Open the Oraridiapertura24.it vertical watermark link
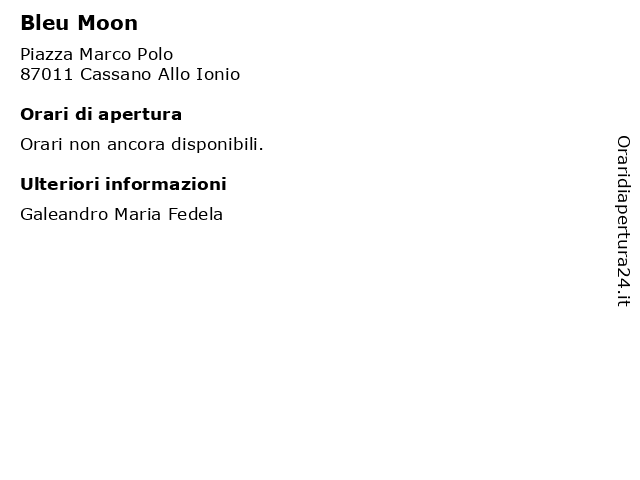The width and height of the screenshot is (640, 480). point(623,221)
